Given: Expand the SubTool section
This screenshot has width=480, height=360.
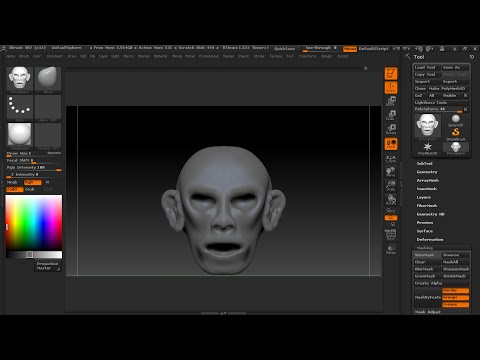Looking at the screenshot, I should point(425,163).
